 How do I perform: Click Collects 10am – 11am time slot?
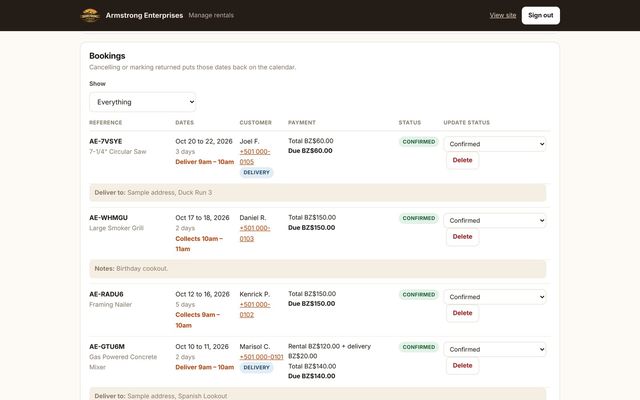pos(199,244)
